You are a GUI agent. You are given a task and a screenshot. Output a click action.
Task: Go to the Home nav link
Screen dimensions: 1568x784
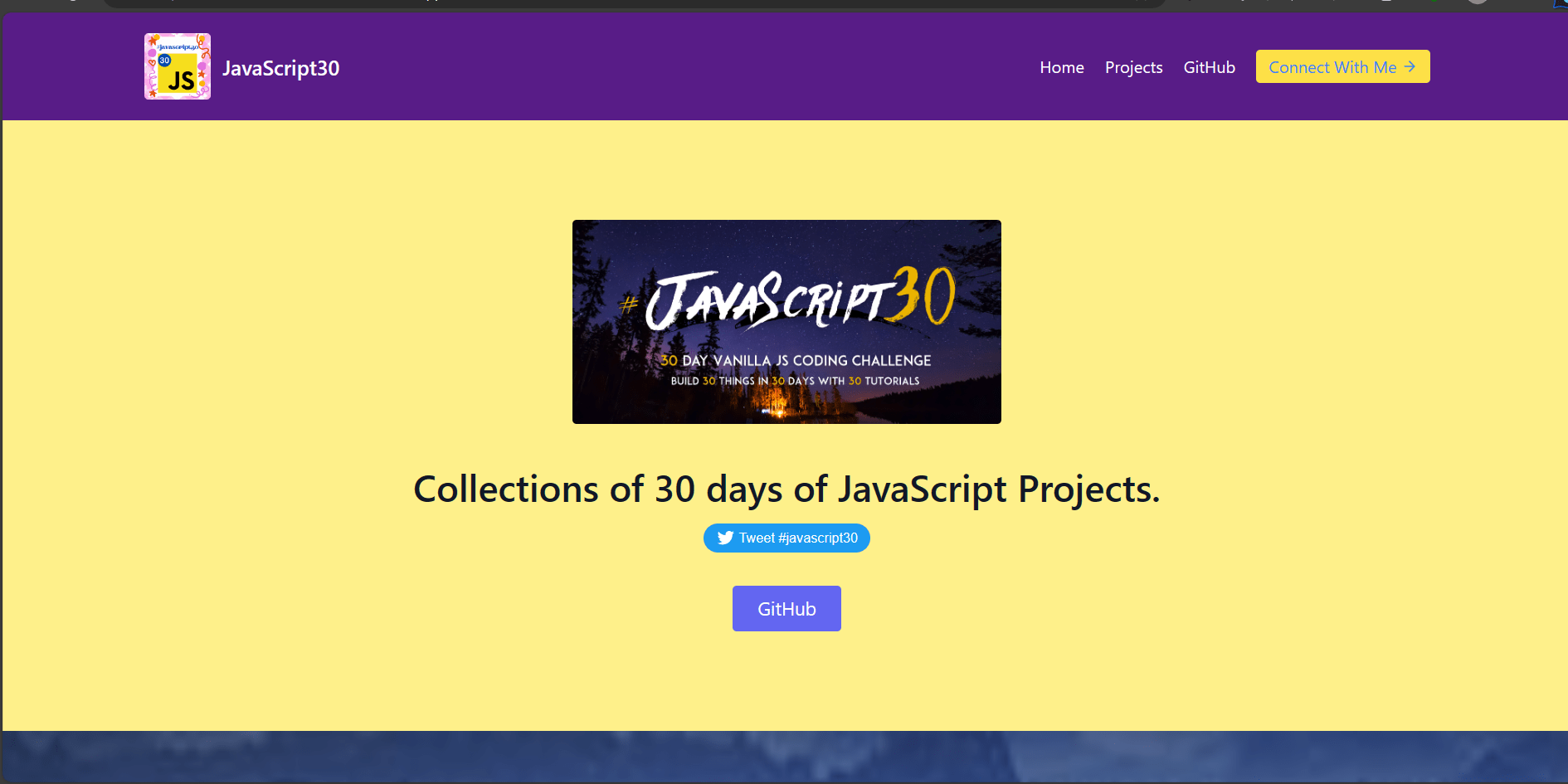point(1061,67)
